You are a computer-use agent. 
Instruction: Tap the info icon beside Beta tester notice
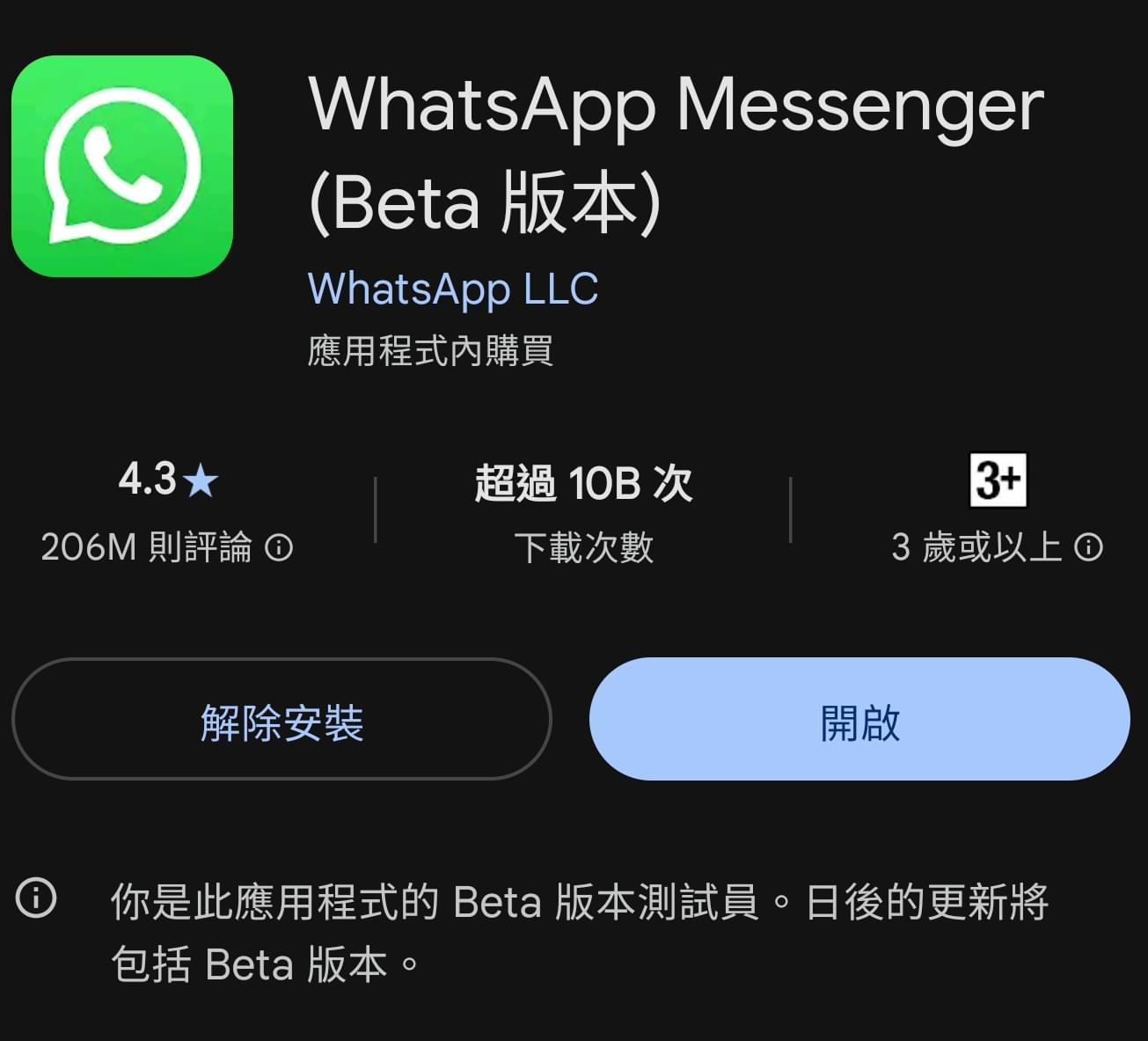[x=37, y=898]
